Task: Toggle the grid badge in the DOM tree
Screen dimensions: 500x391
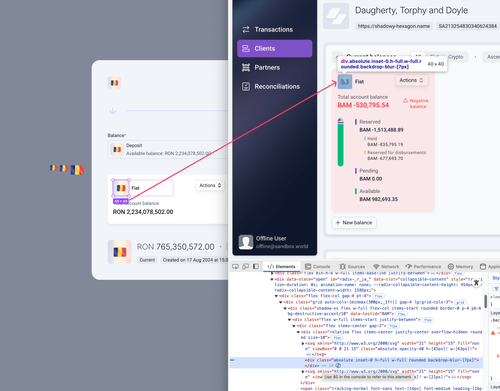Action: tap(460, 302)
